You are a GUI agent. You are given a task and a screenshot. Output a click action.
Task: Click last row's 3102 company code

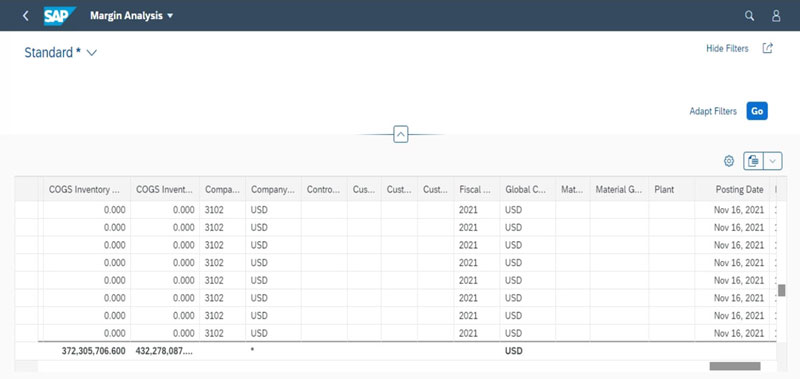pos(214,333)
